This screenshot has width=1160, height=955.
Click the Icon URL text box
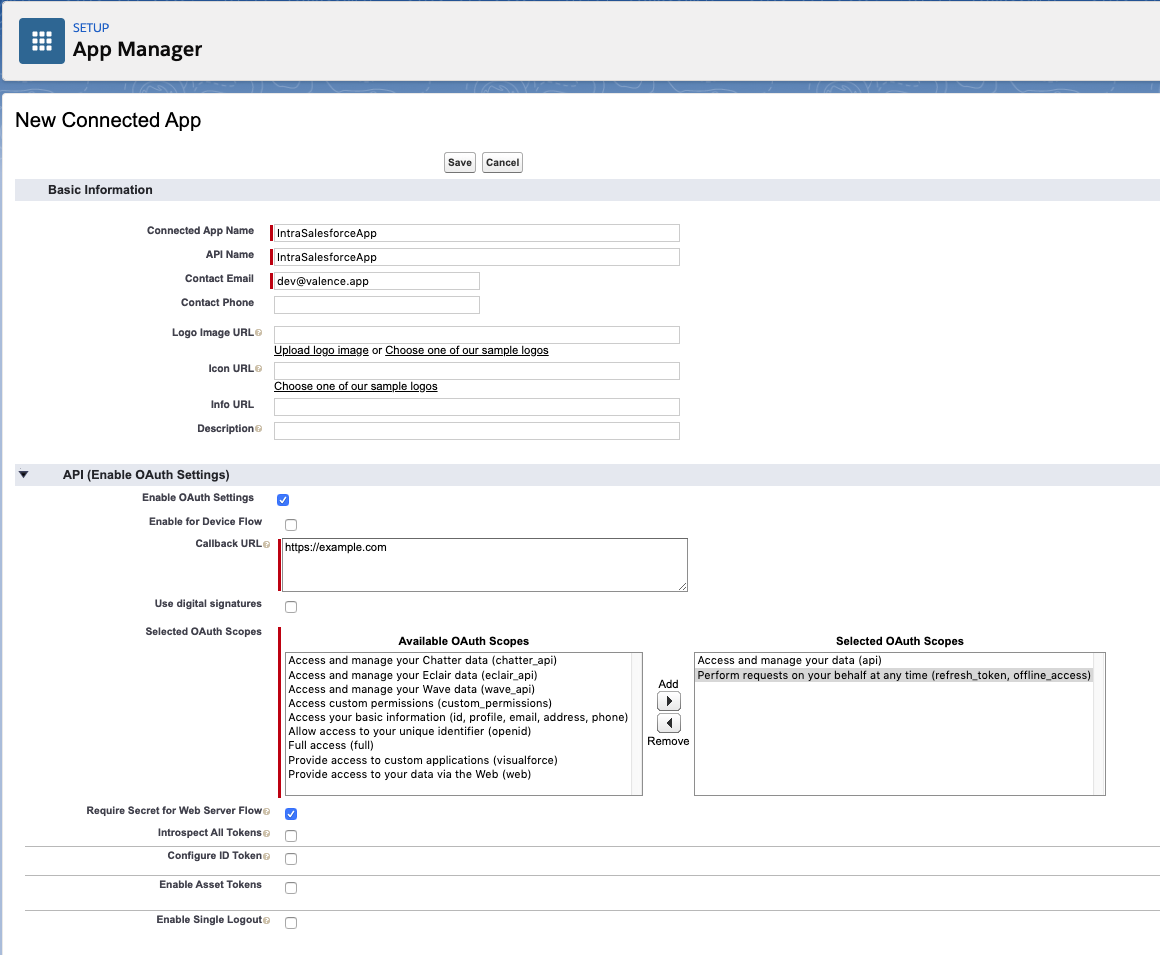click(476, 371)
